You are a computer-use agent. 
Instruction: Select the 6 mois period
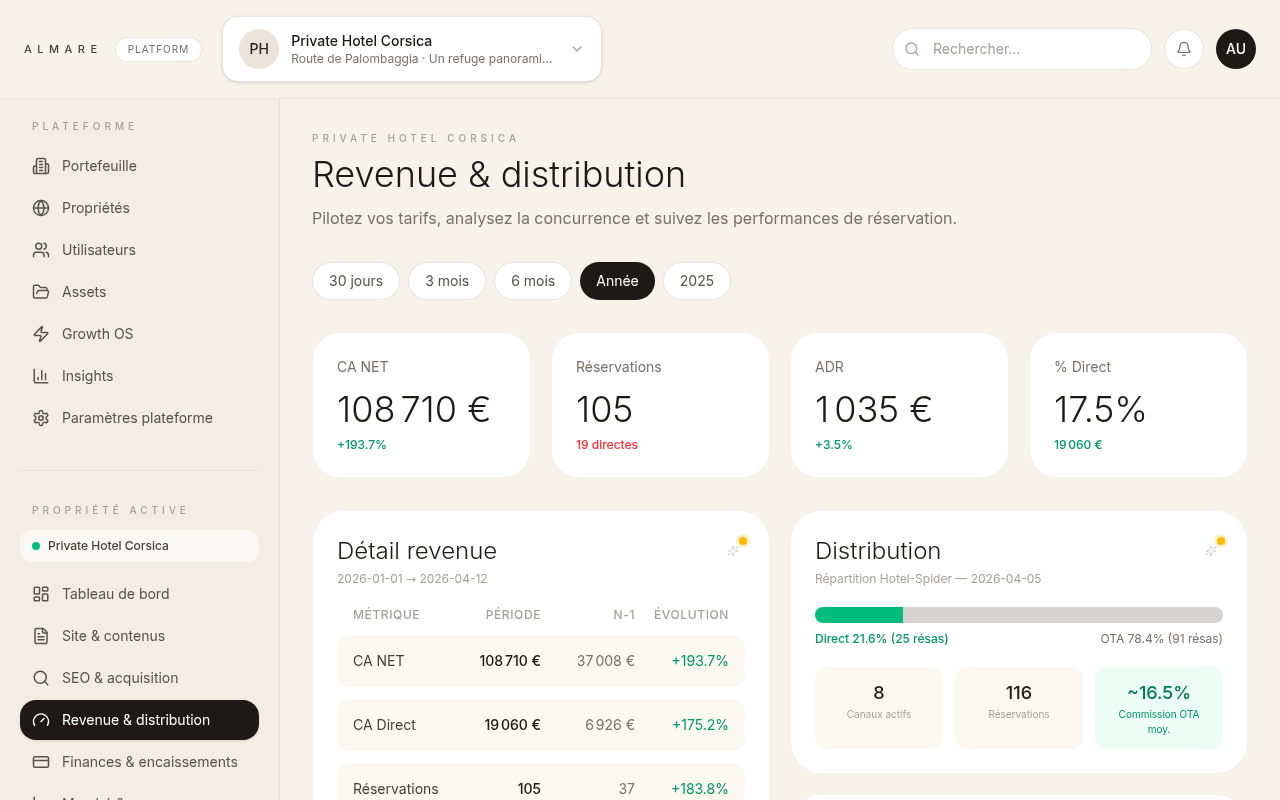point(533,281)
